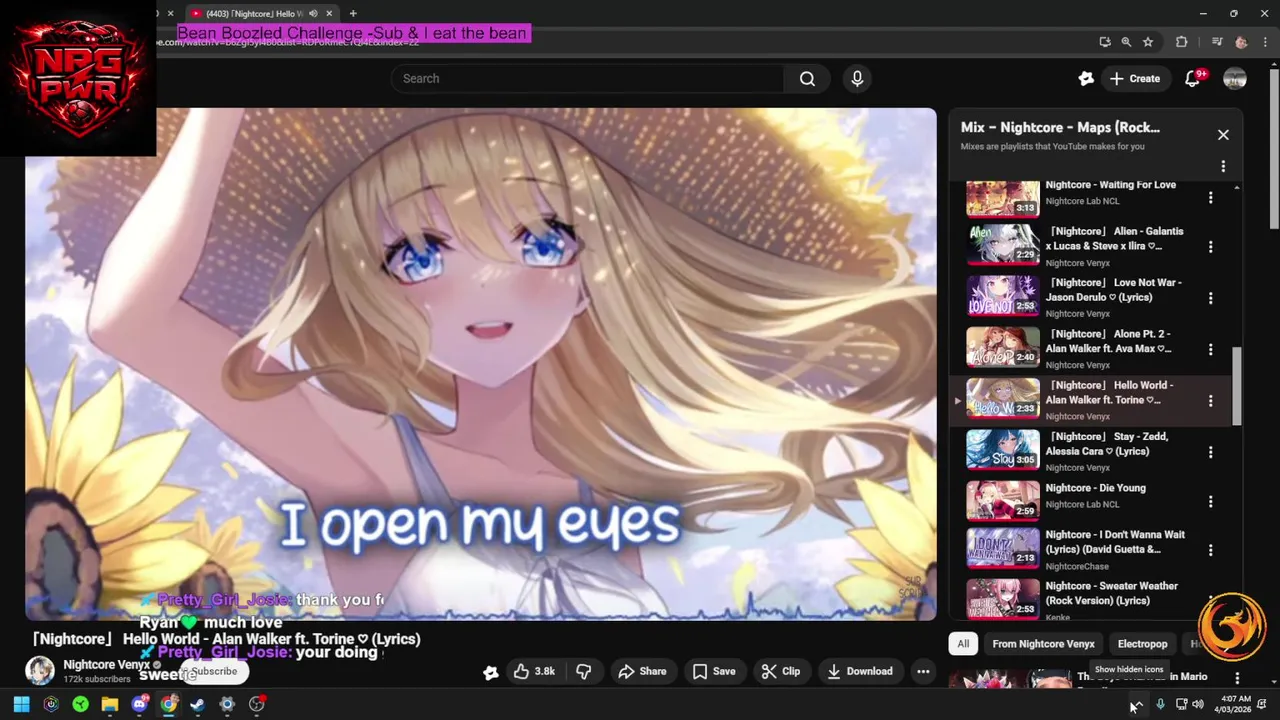Open the Chrome profile avatar
The width and height of the screenshot is (1280, 720).
[x=1241, y=42]
